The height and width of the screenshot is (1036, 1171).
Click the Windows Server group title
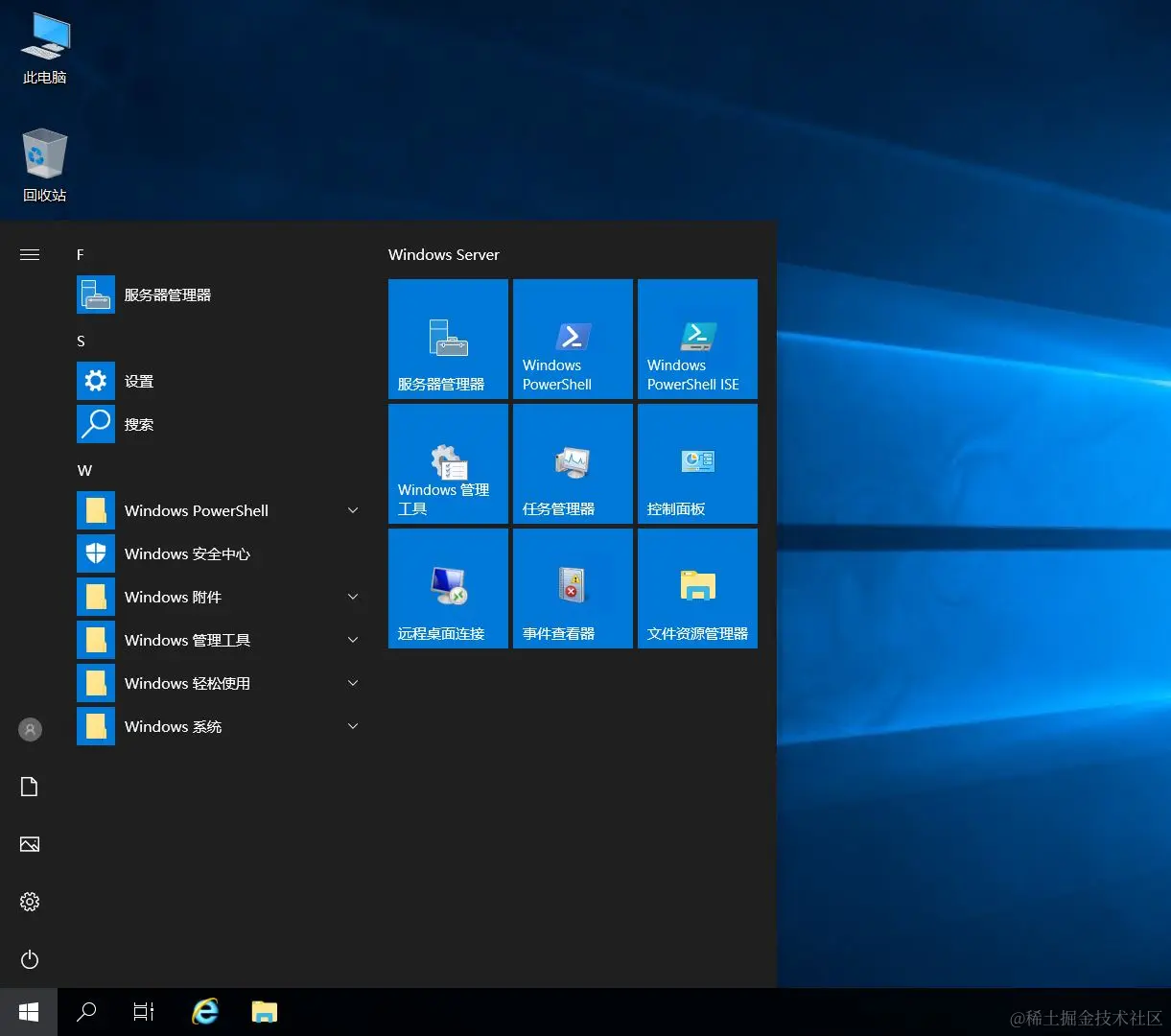point(444,254)
